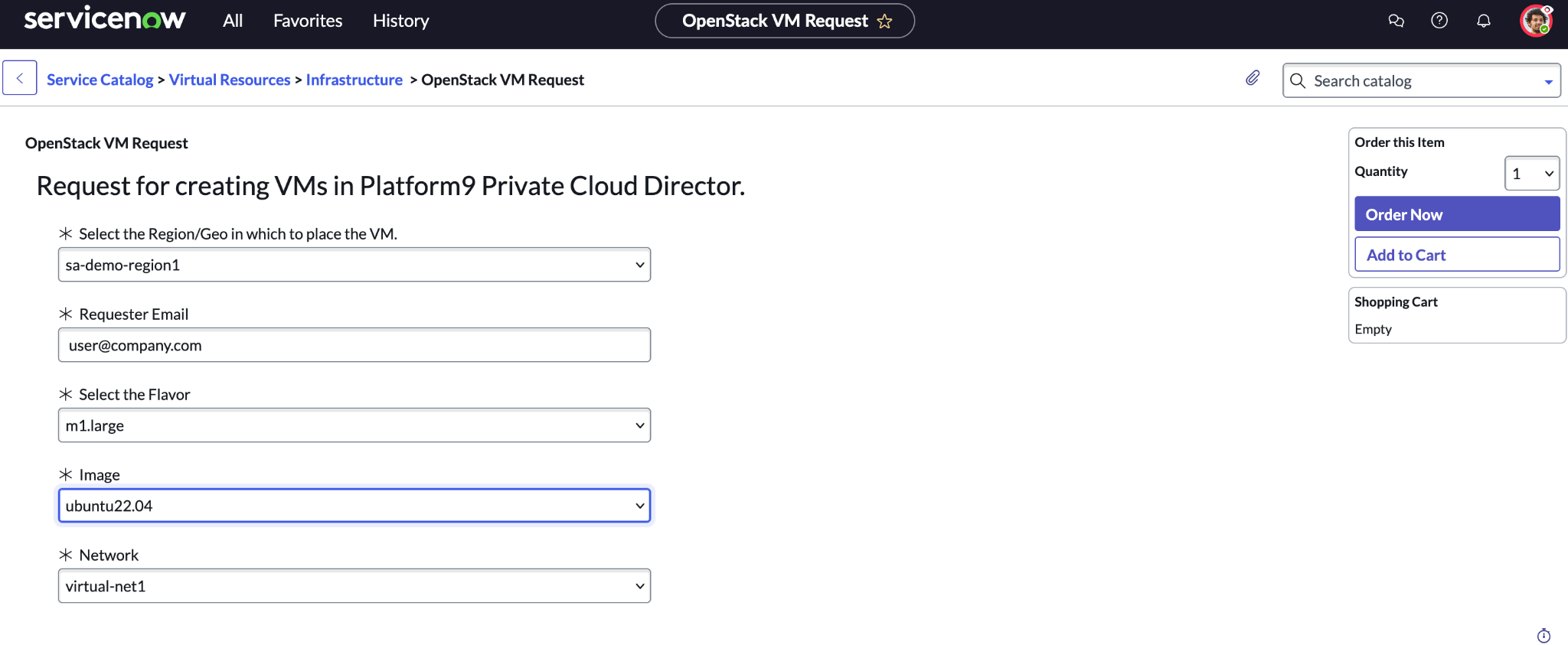Navigate to Service Catalog breadcrumb
The image size is (1568, 645).
[100, 80]
